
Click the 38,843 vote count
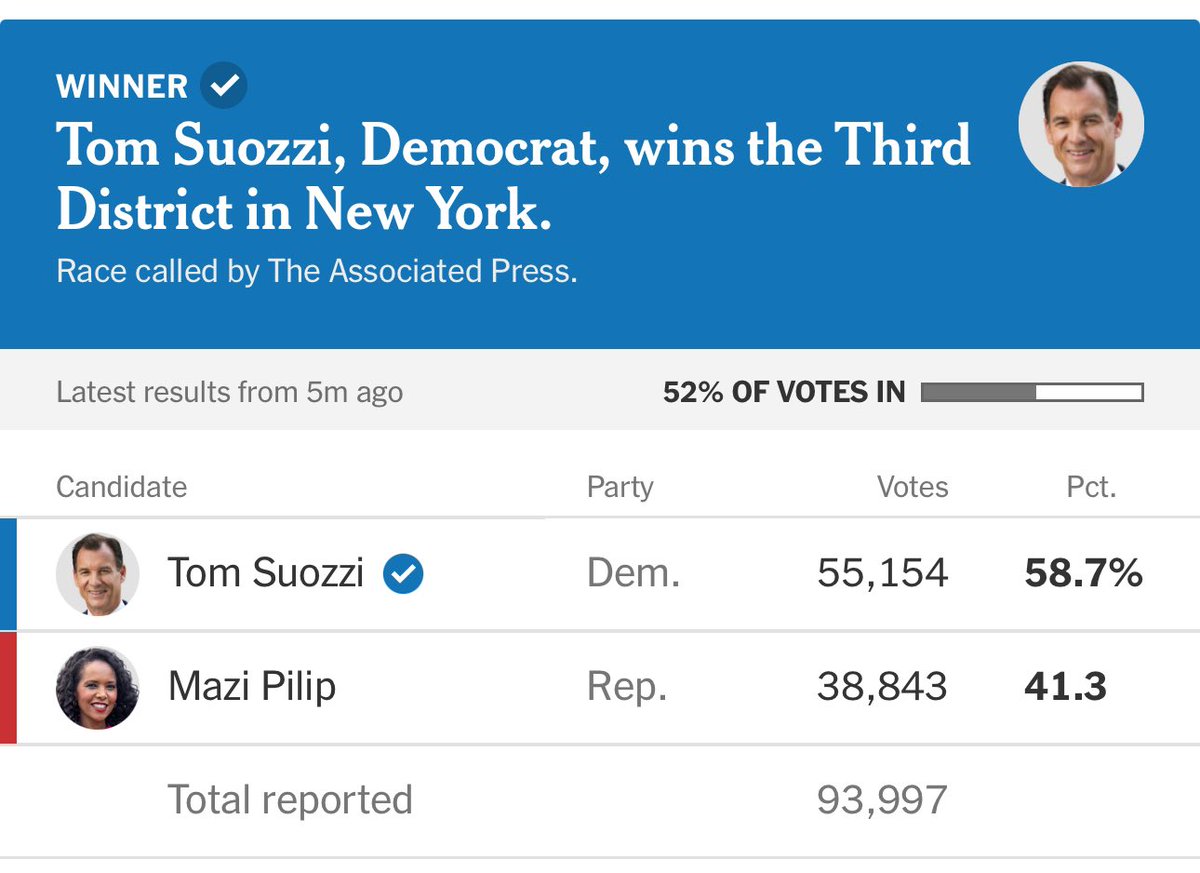(882, 686)
